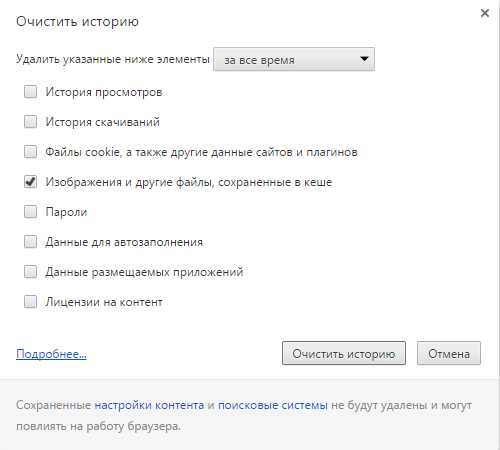The height and width of the screenshot is (450, 500).
Task: Check the Файлы cookie и данные сайтов box
Action: pyautogui.click(x=30, y=152)
